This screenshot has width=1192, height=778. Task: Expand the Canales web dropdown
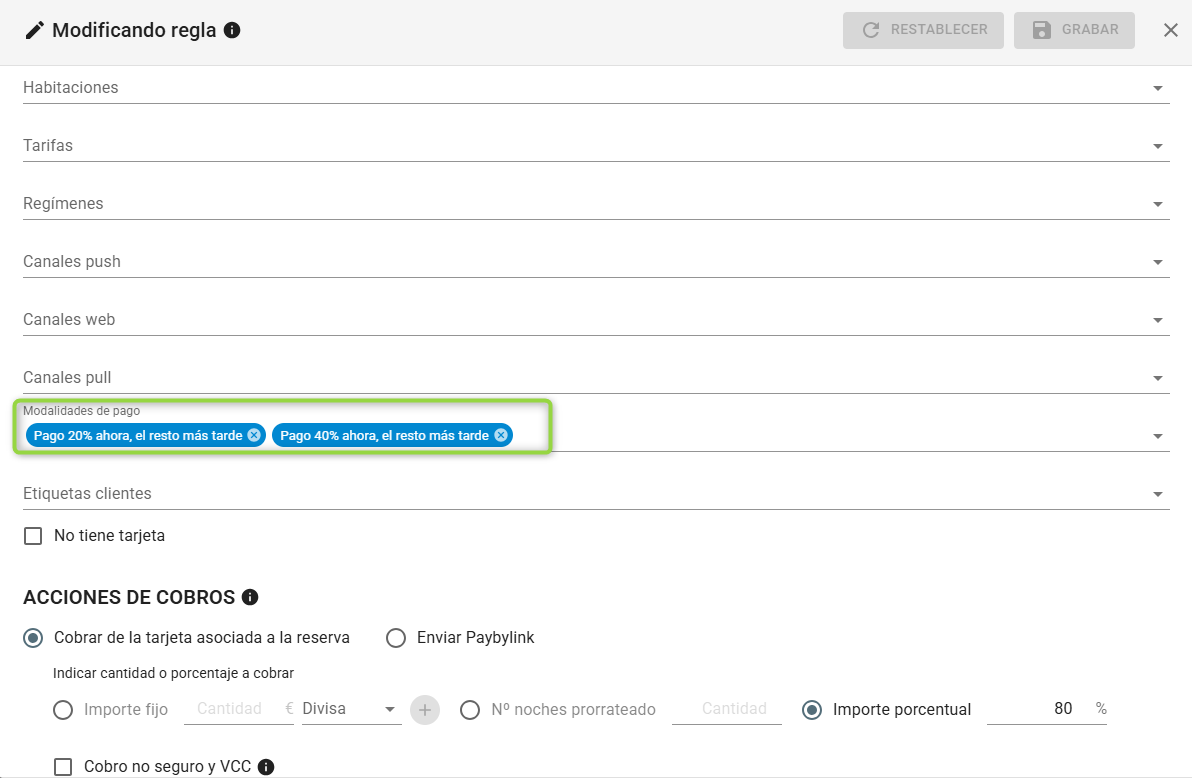pos(1158,320)
